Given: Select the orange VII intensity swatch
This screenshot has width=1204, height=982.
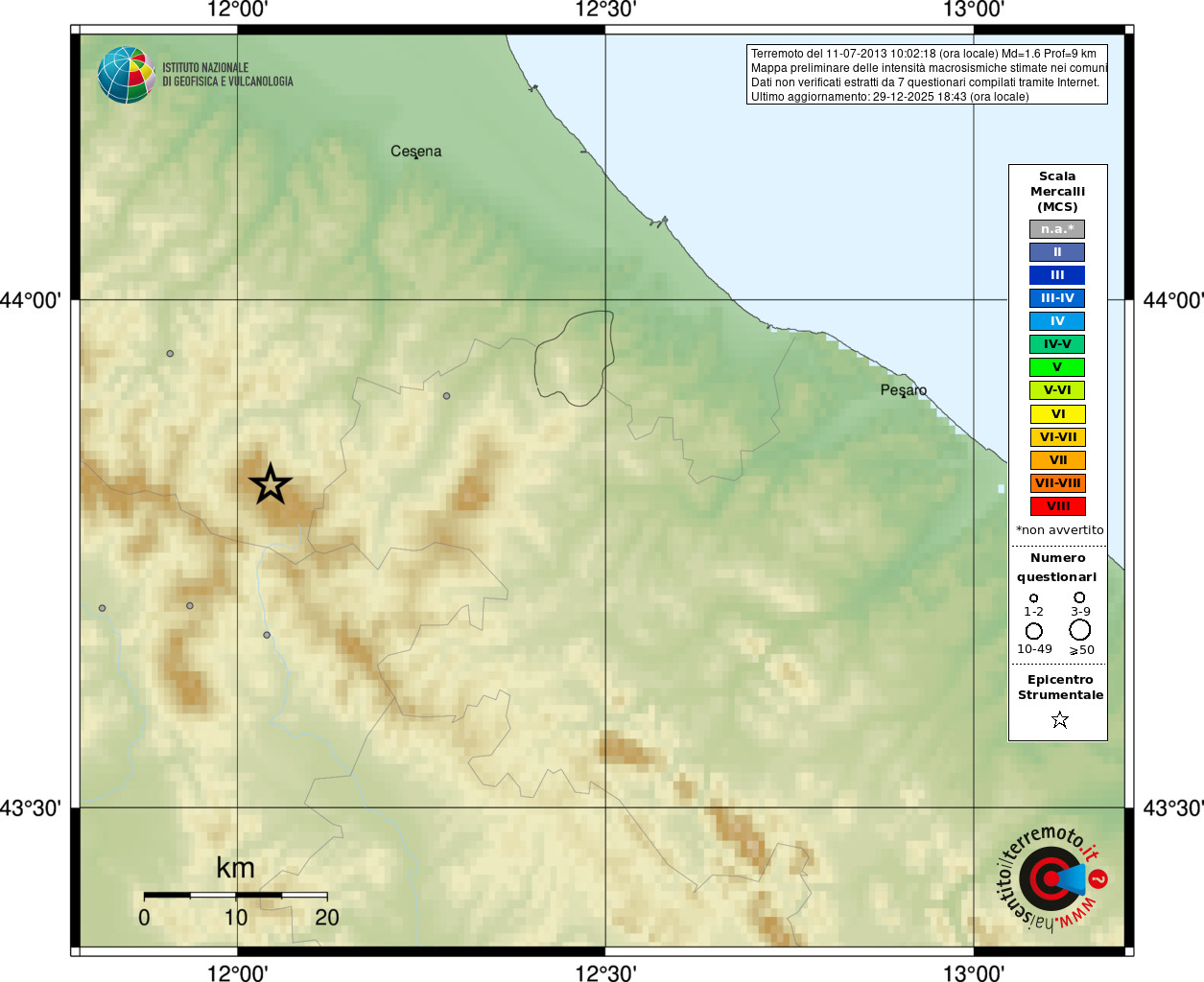Looking at the screenshot, I should pos(1058,460).
